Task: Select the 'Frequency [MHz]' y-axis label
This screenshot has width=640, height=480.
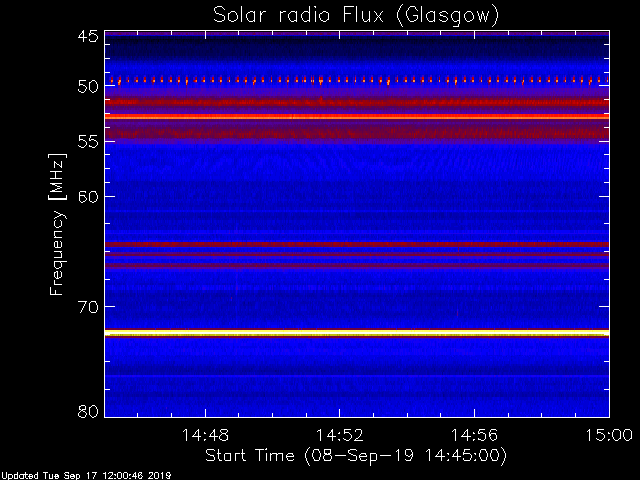Action: 57,224
